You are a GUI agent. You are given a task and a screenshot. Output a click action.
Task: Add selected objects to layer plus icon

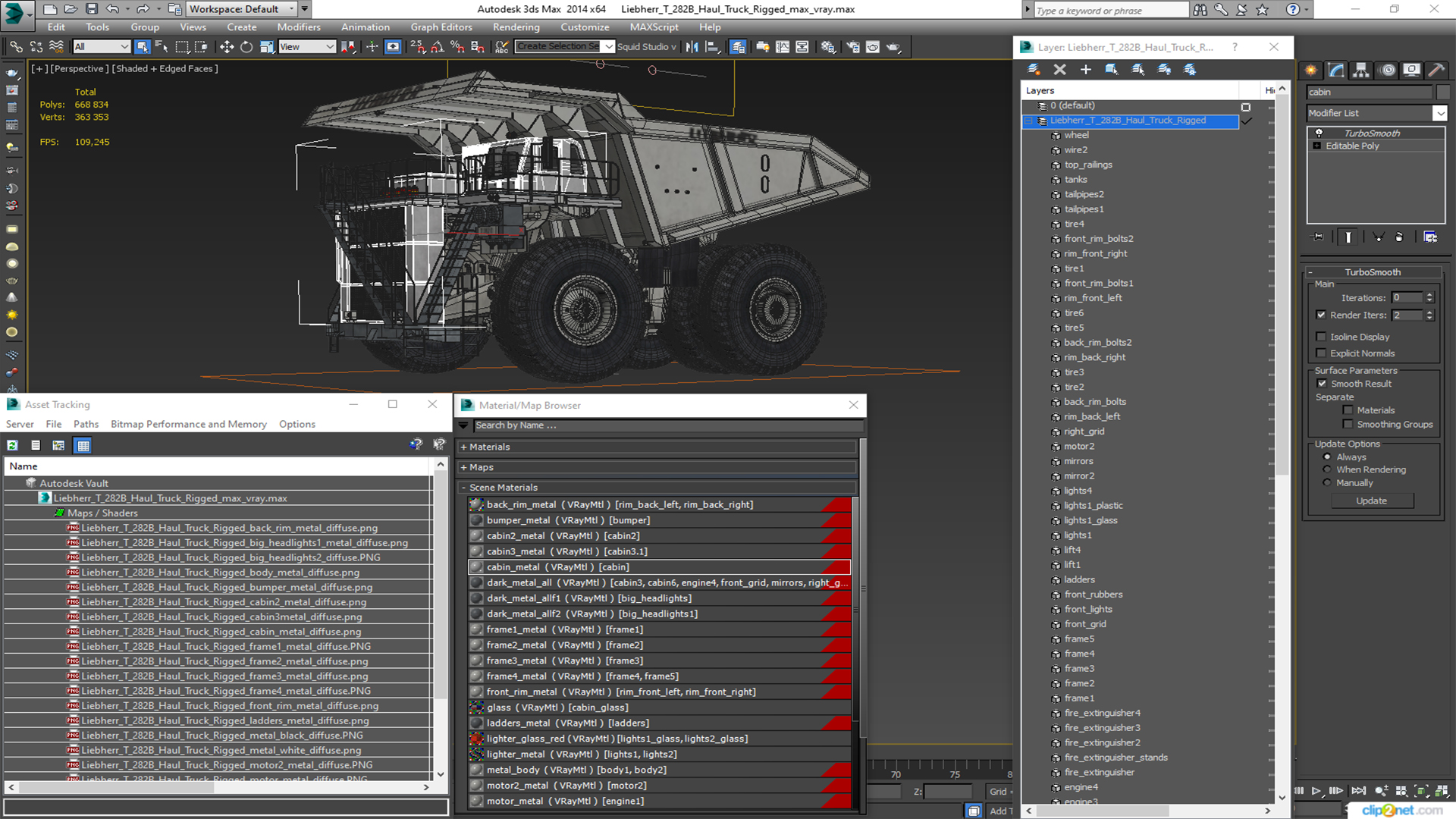[x=1086, y=70]
